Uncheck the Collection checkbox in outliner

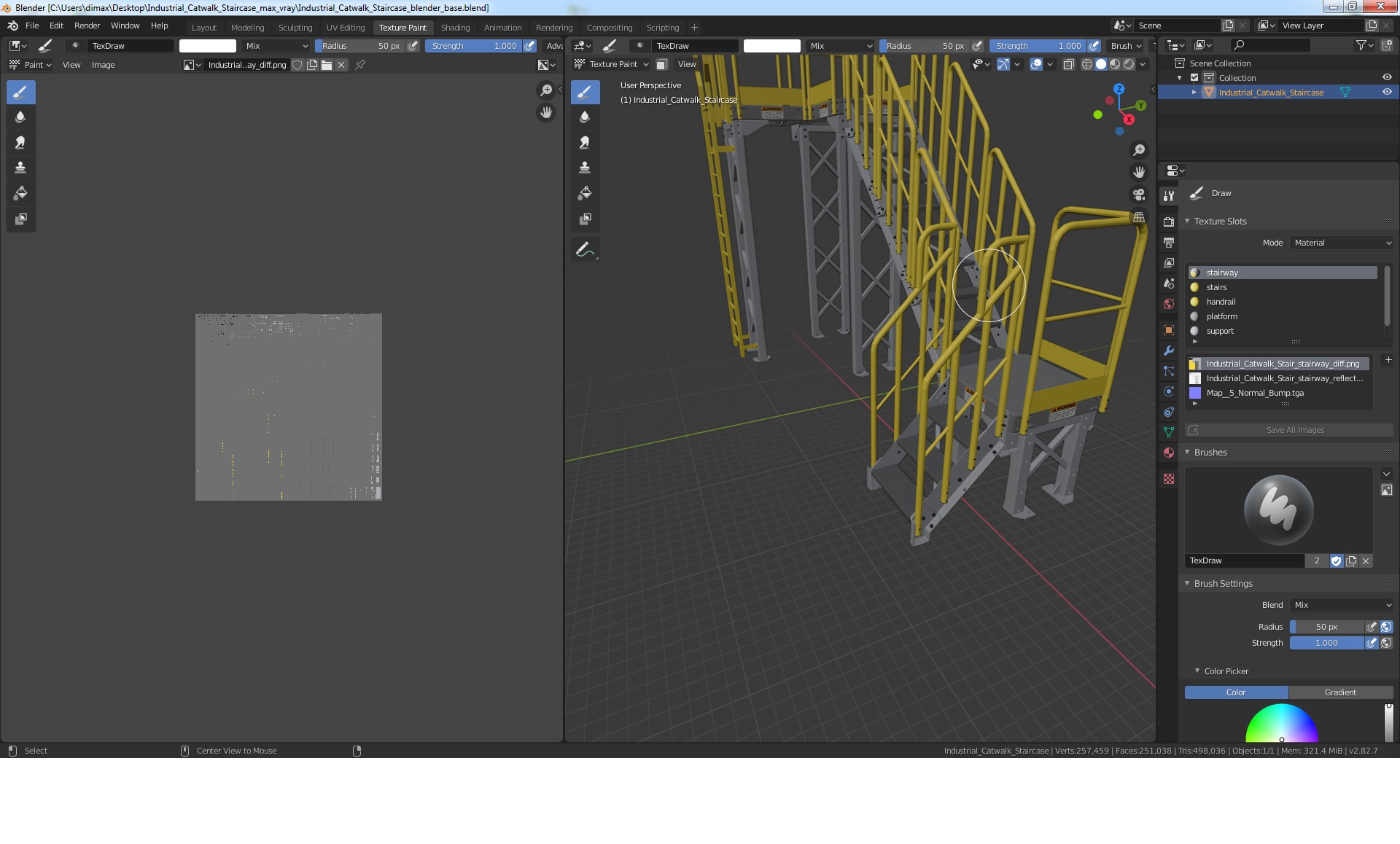[x=1194, y=77]
